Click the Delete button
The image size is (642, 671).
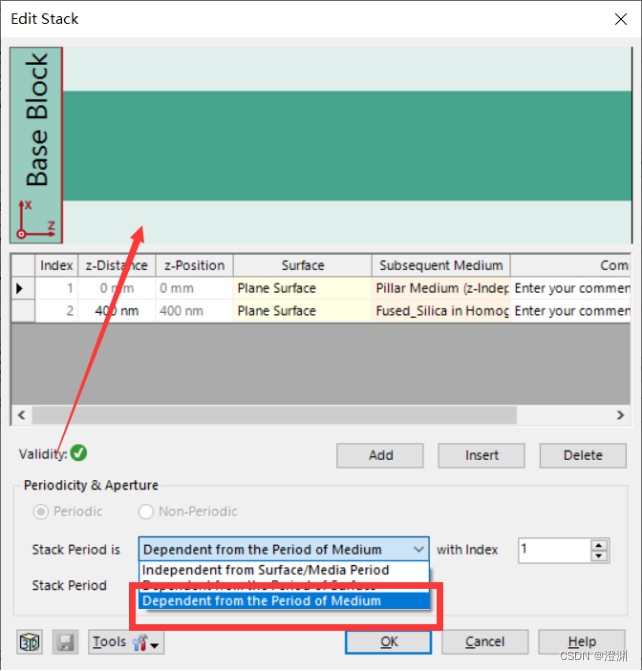coord(583,455)
